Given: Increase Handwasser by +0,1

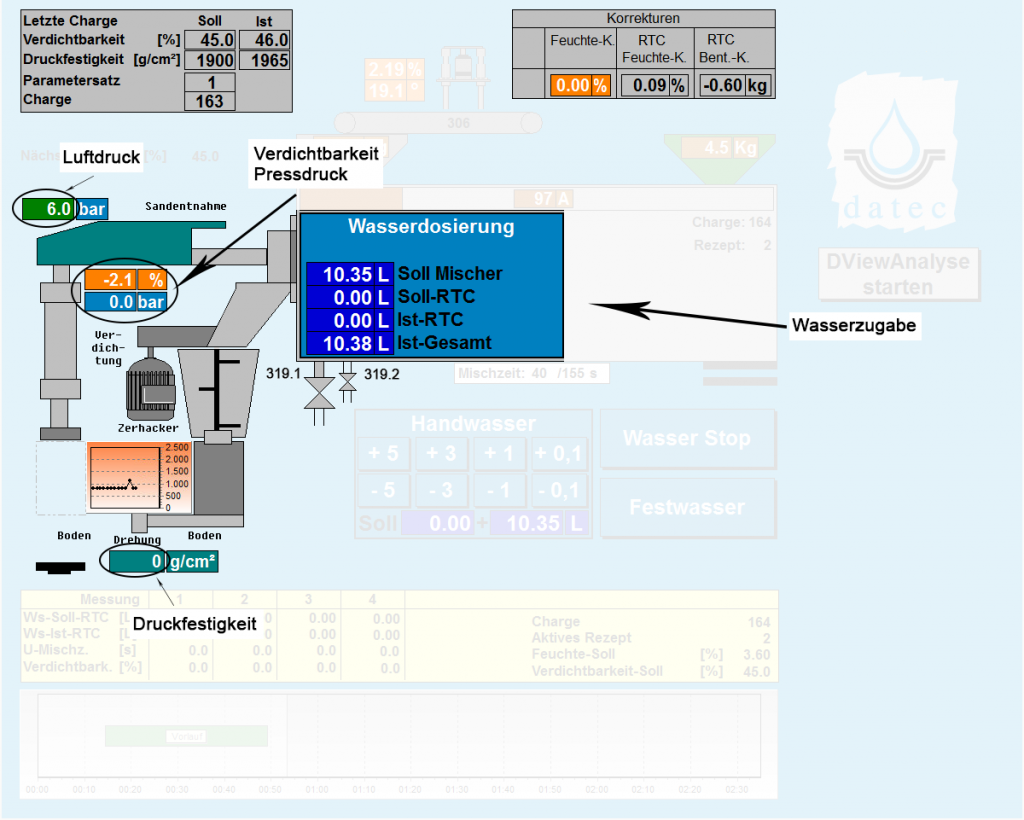Looking at the screenshot, I should (x=558, y=453).
